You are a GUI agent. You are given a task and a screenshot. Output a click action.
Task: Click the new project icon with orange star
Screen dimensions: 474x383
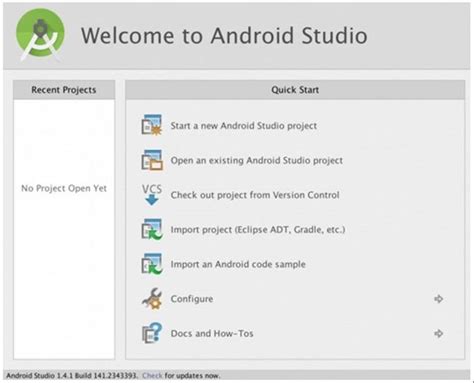point(152,125)
